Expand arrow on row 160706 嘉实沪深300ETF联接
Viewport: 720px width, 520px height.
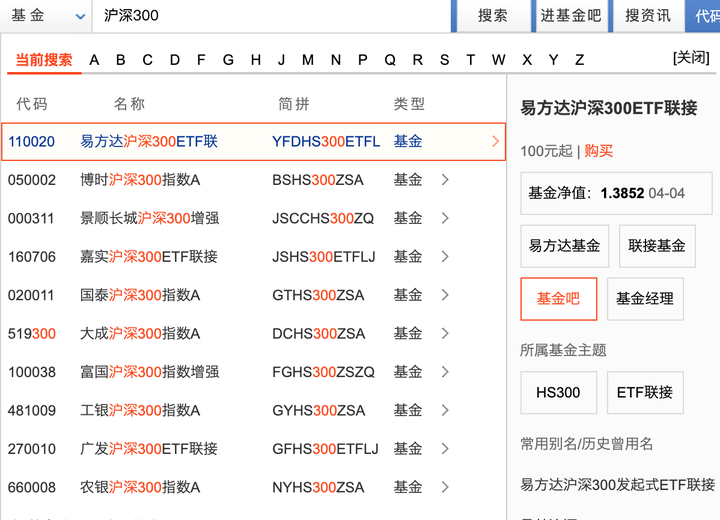445,256
